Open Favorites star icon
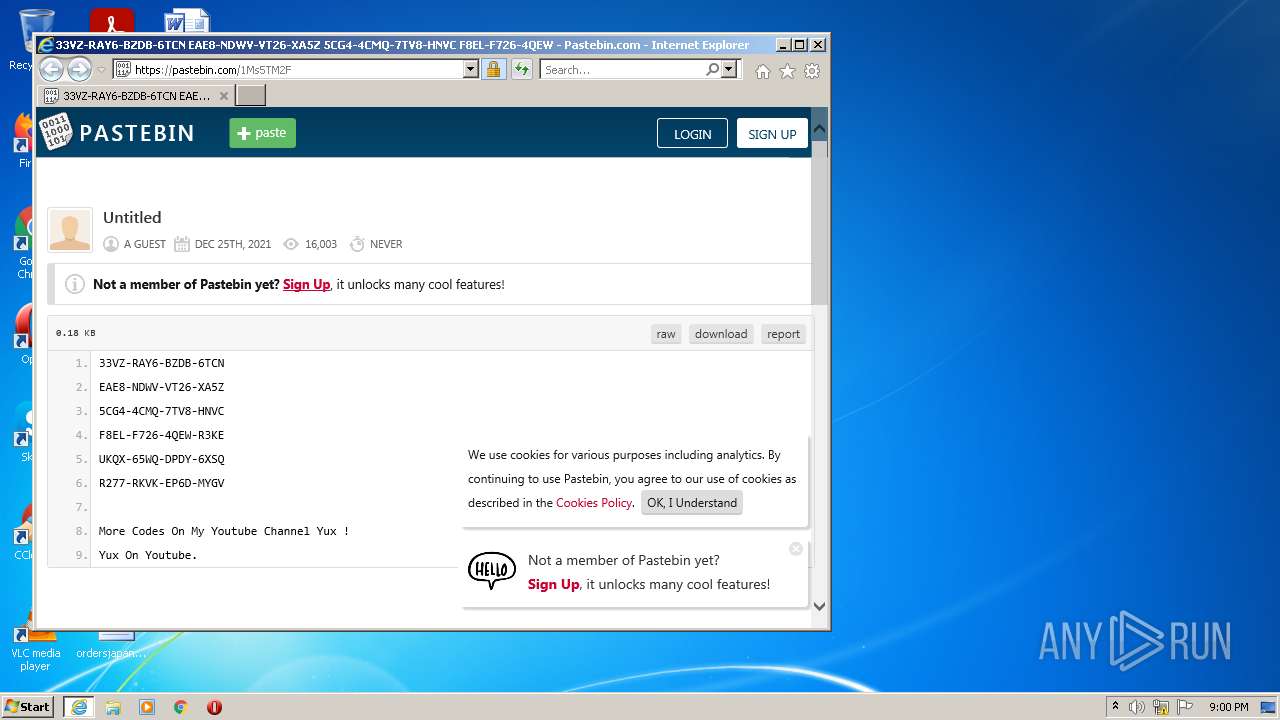This screenshot has width=1280, height=720. pyautogui.click(x=787, y=71)
